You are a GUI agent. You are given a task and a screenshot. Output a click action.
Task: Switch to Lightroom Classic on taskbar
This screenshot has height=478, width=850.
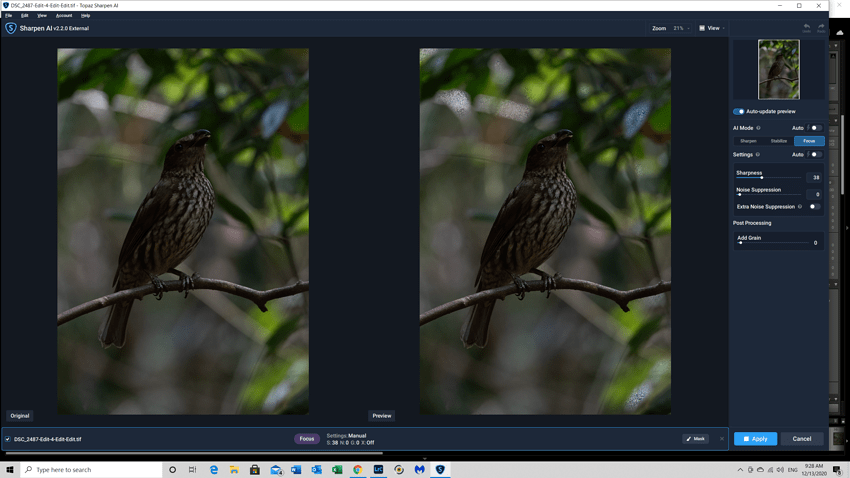pyautogui.click(x=378, y=470)
